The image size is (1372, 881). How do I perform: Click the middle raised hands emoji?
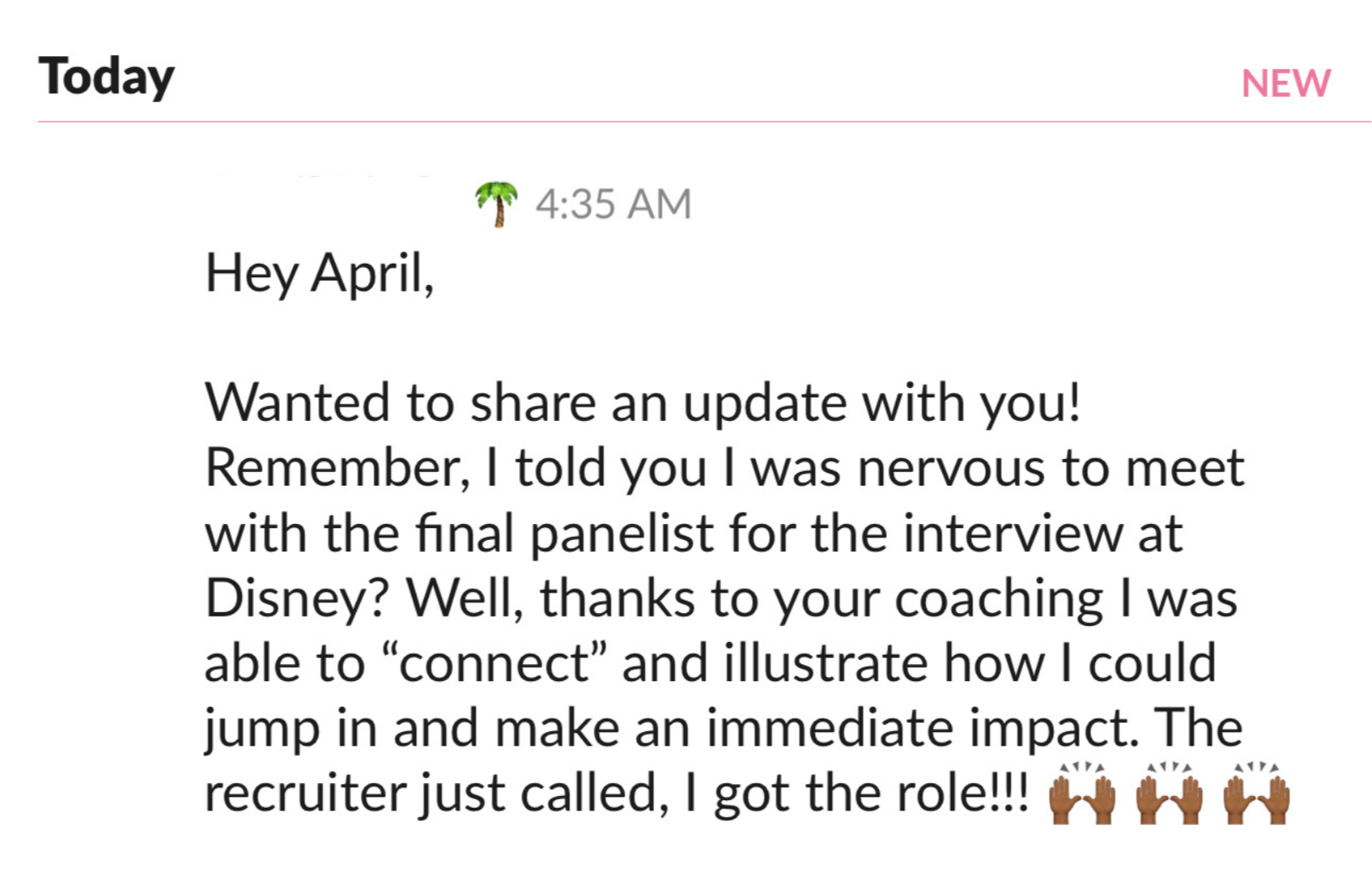(1170, 794)
